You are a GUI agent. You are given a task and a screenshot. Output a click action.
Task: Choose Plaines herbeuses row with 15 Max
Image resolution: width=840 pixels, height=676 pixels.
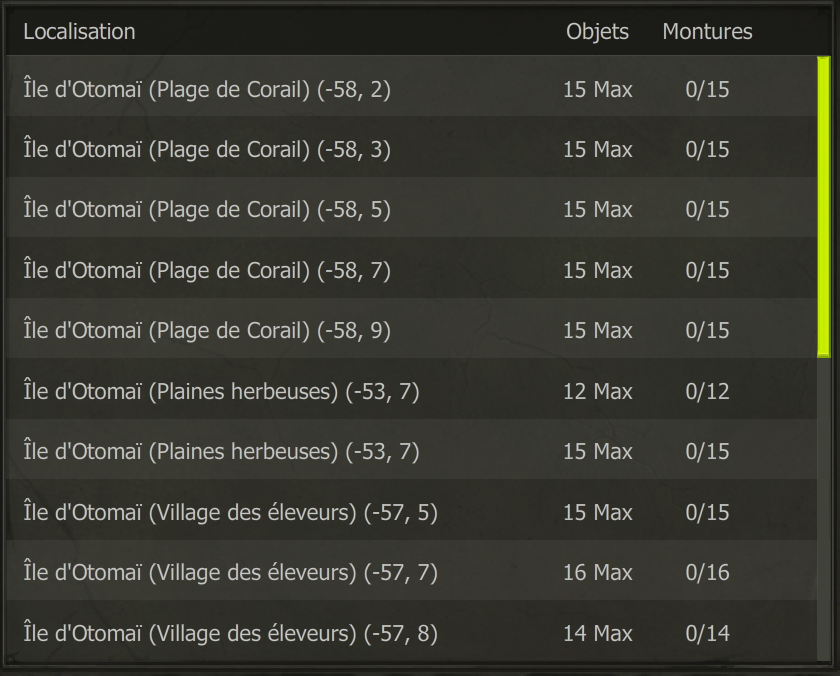(411, 450)
